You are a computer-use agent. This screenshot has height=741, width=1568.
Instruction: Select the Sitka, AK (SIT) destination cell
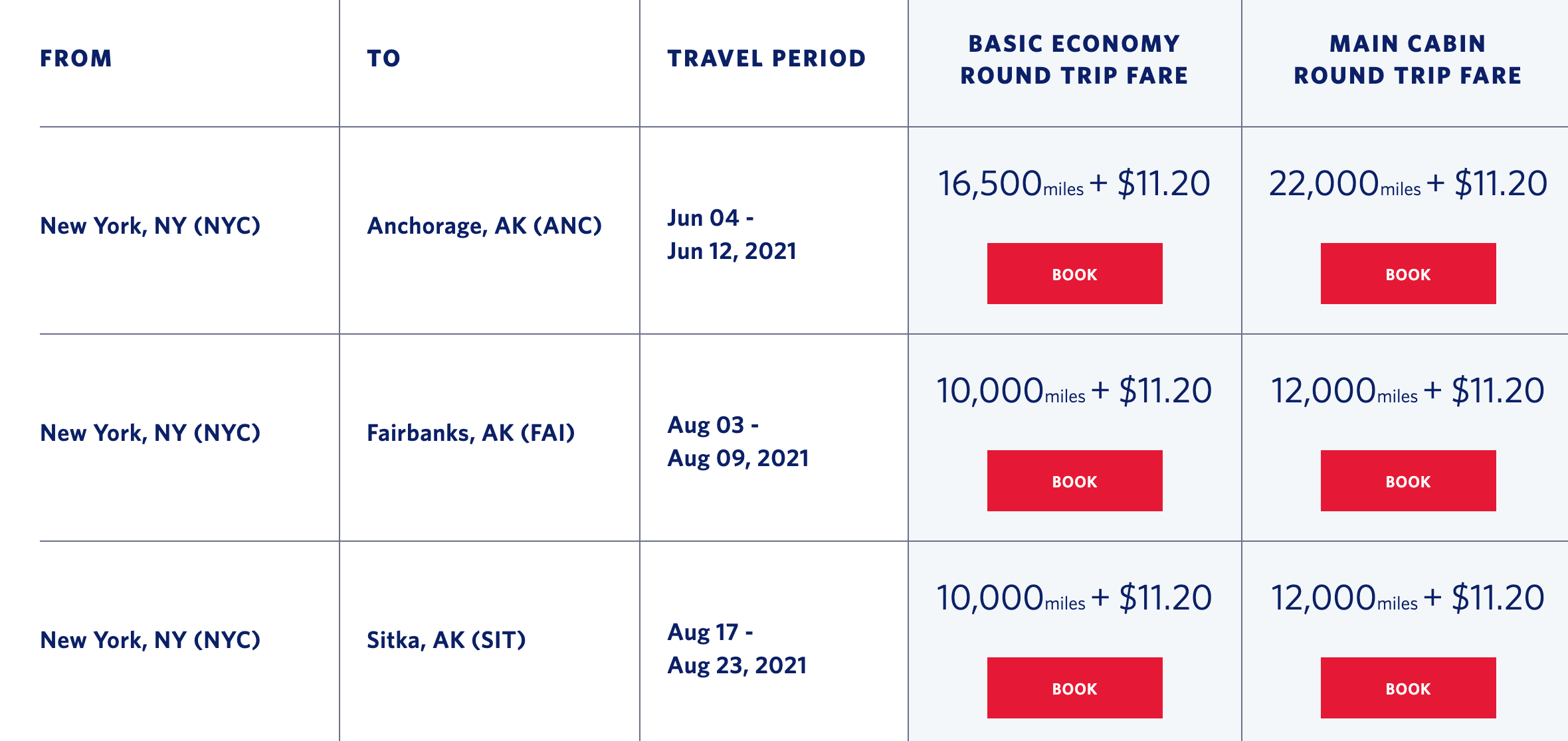click(446, 640)
